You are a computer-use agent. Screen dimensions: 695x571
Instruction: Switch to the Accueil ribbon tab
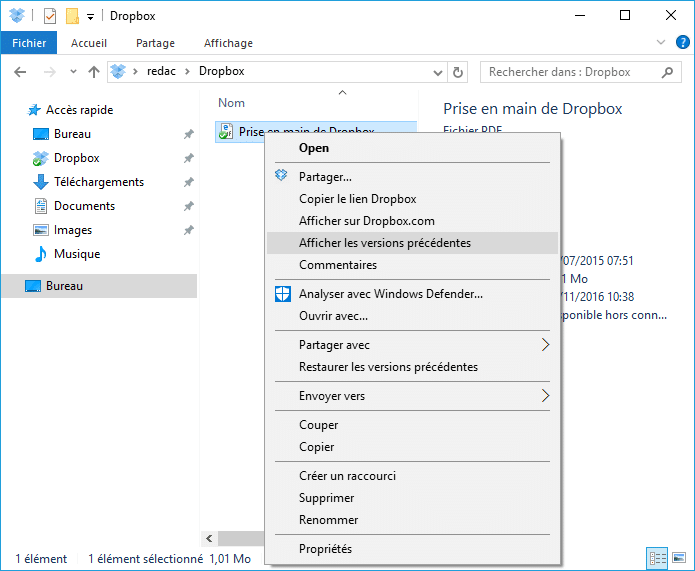(89, 43)
